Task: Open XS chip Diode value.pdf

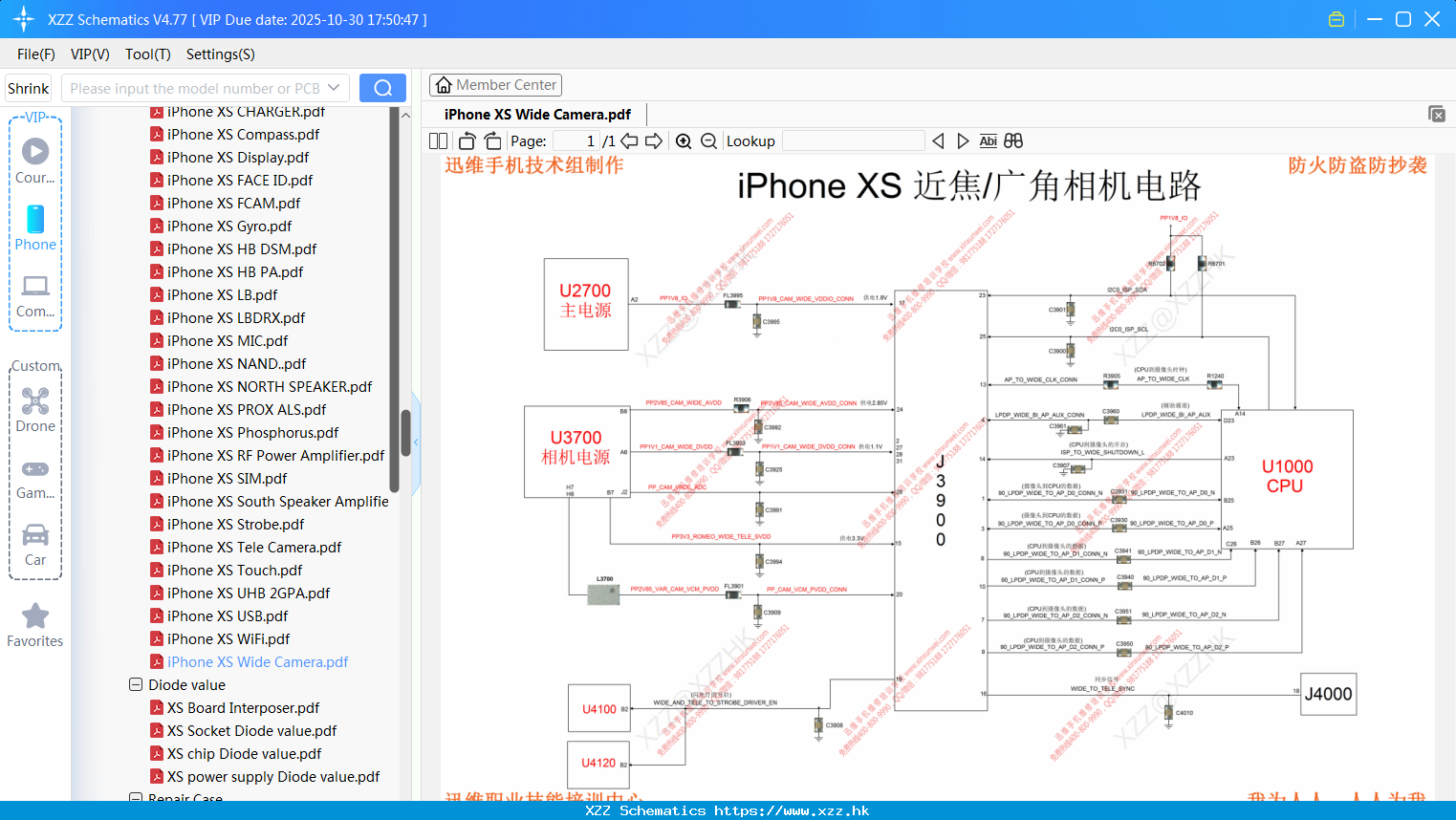Action: 244,754
